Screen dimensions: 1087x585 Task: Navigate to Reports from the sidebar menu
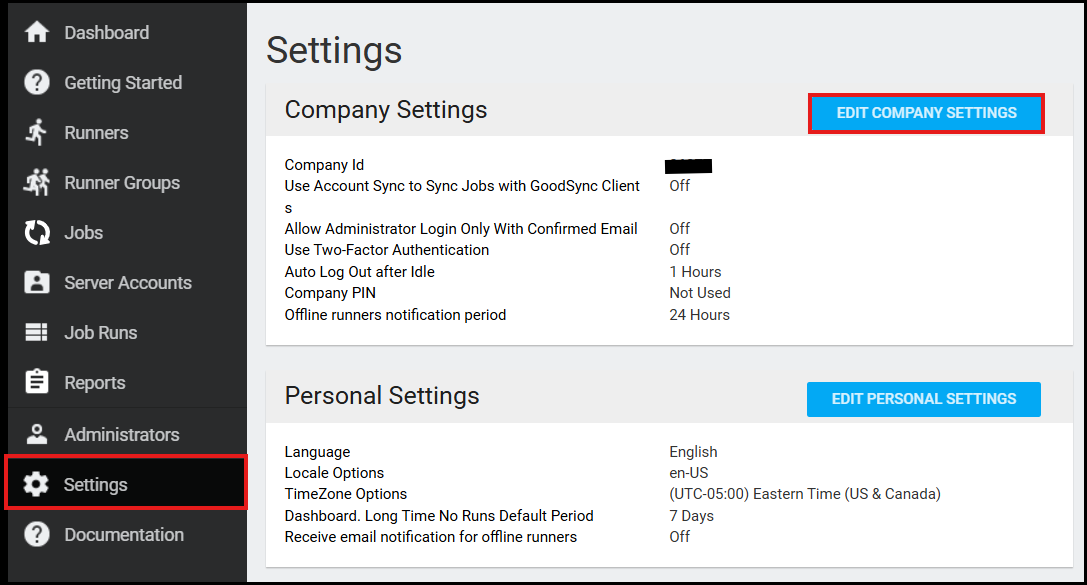pos(96,382)
